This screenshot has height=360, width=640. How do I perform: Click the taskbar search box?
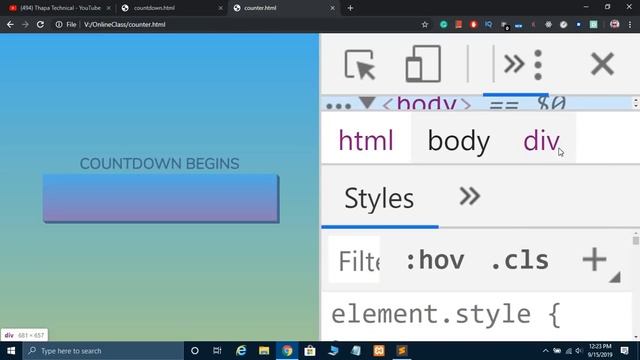103,351
